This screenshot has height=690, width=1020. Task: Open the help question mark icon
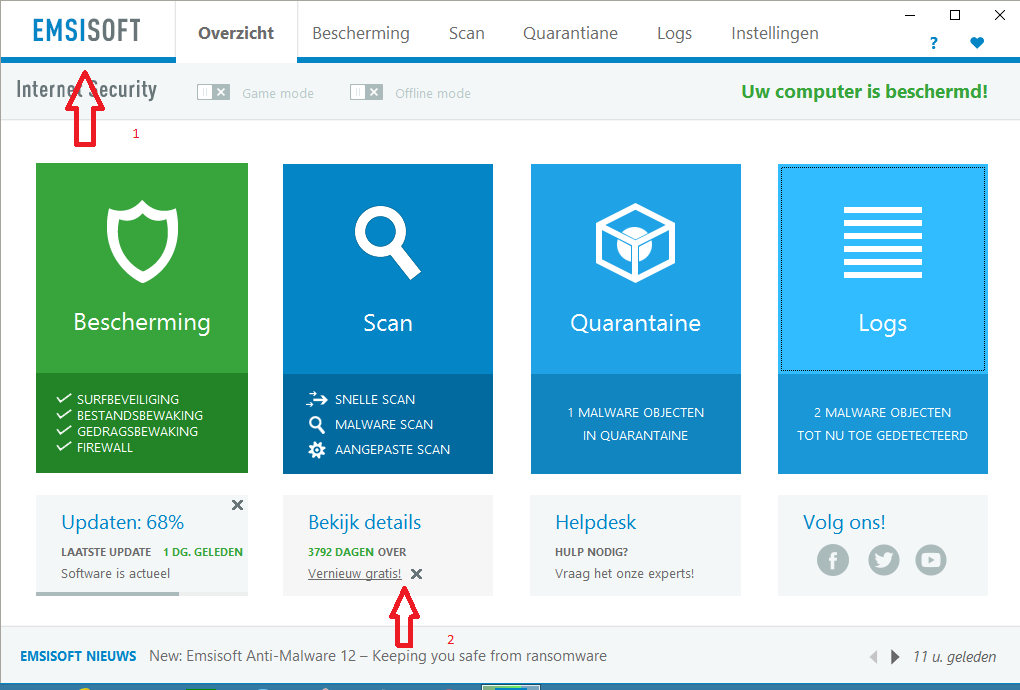[933, 43]
